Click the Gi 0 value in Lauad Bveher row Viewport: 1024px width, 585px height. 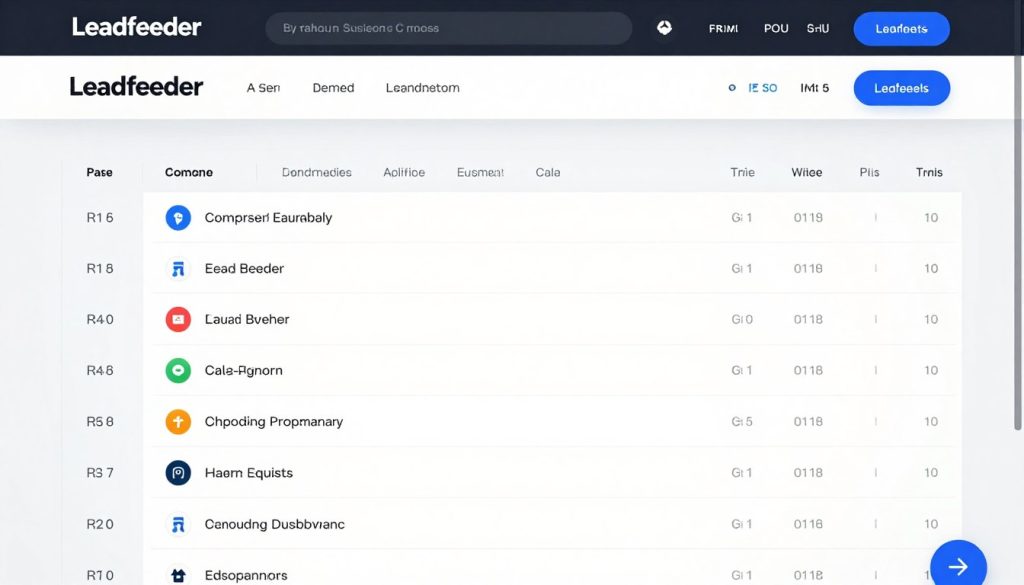tap(742, 319)
